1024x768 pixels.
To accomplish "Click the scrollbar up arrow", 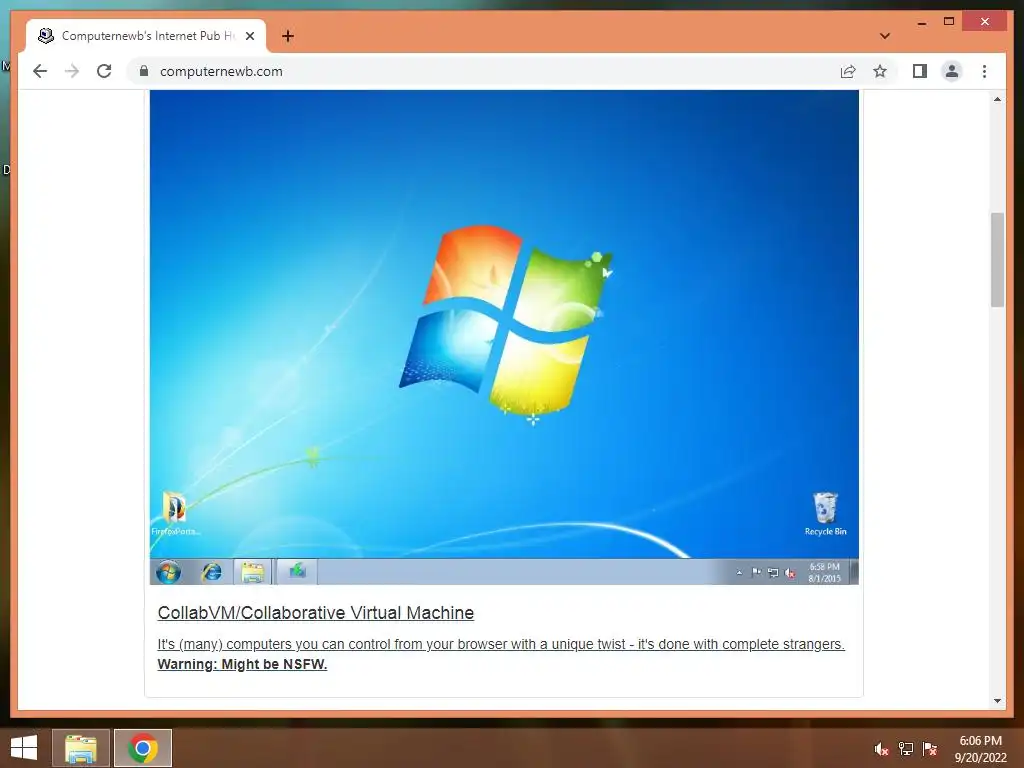I will 997,99.
